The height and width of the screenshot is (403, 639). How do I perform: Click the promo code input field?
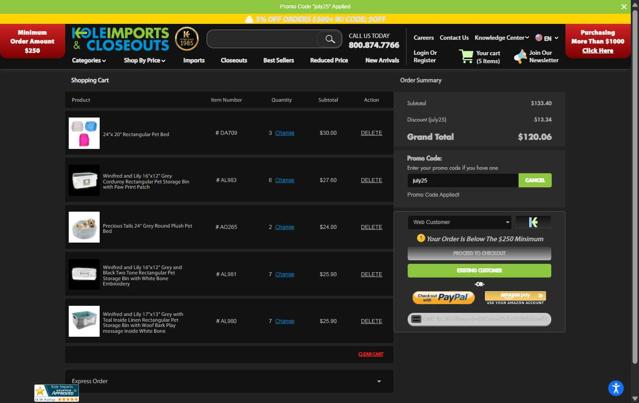coord(463,180)
